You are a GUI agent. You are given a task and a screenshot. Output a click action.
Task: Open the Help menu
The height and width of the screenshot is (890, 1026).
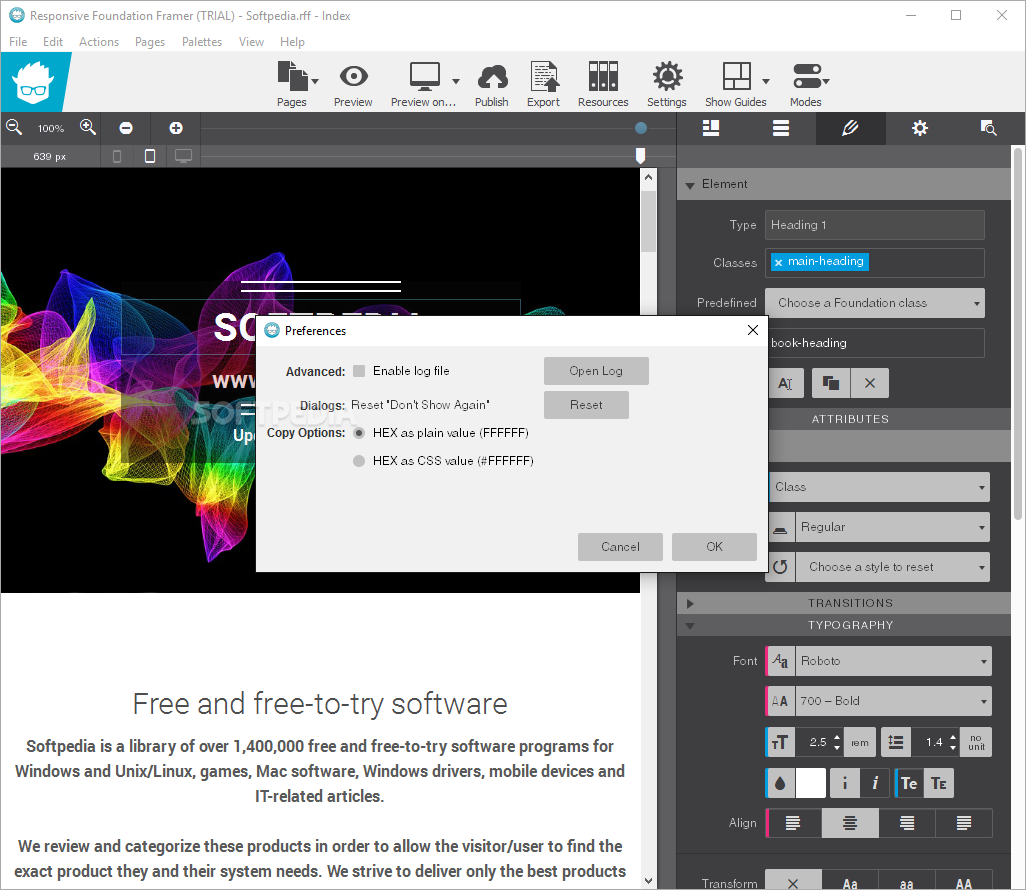point(292,42)
